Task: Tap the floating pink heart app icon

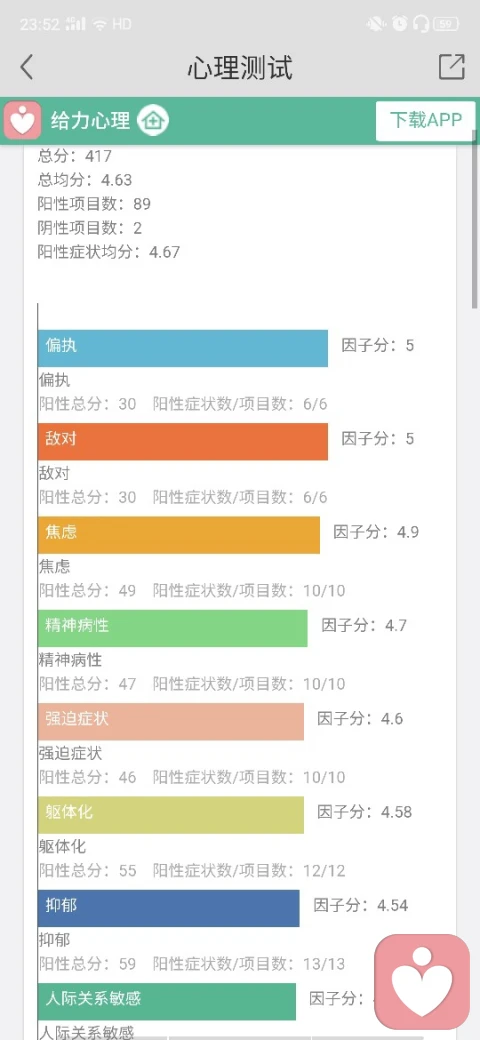Action: (x=422, y=982)
